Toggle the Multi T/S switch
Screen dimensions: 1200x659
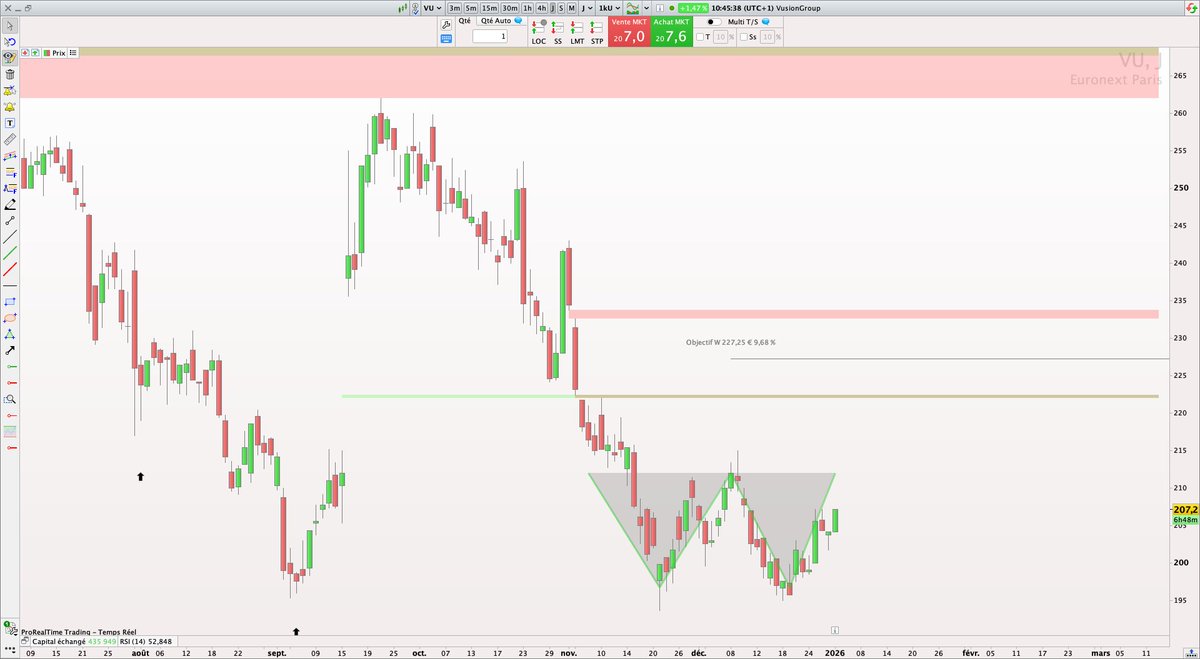click(715, 22)
